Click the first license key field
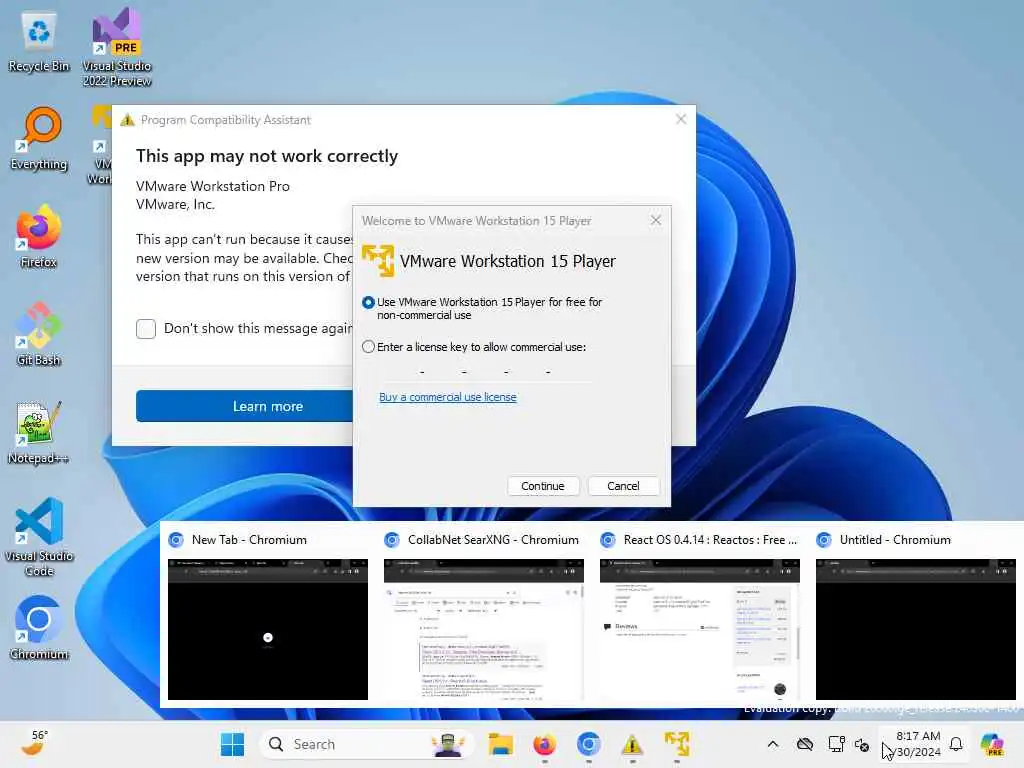The width and height of the screenshot is (1024, 768). (399, 372)
